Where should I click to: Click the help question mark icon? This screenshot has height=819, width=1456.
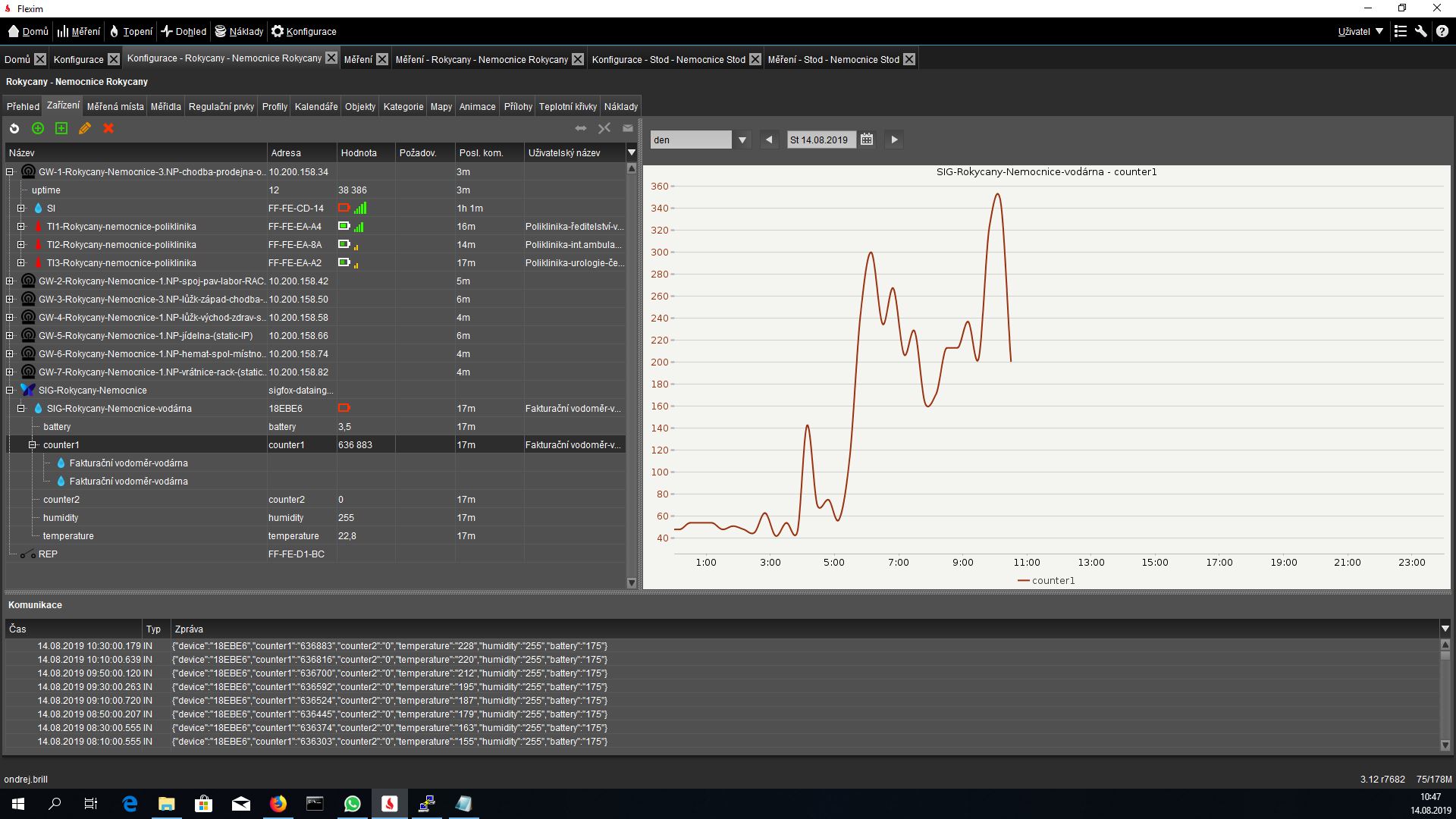(x=1442, y=31)
